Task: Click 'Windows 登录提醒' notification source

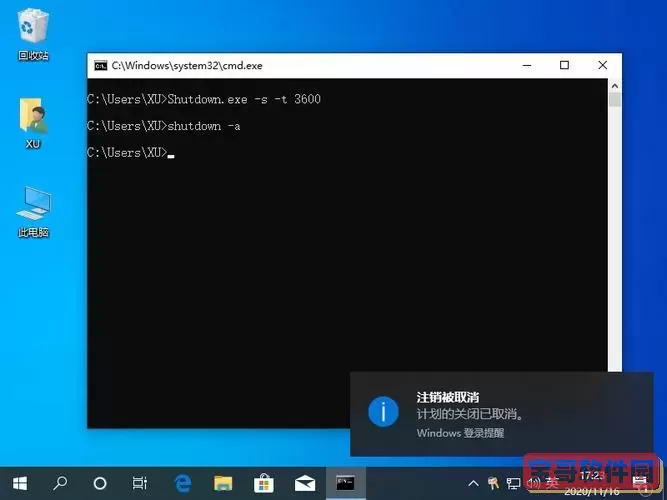Action: [x=460, y=433]
